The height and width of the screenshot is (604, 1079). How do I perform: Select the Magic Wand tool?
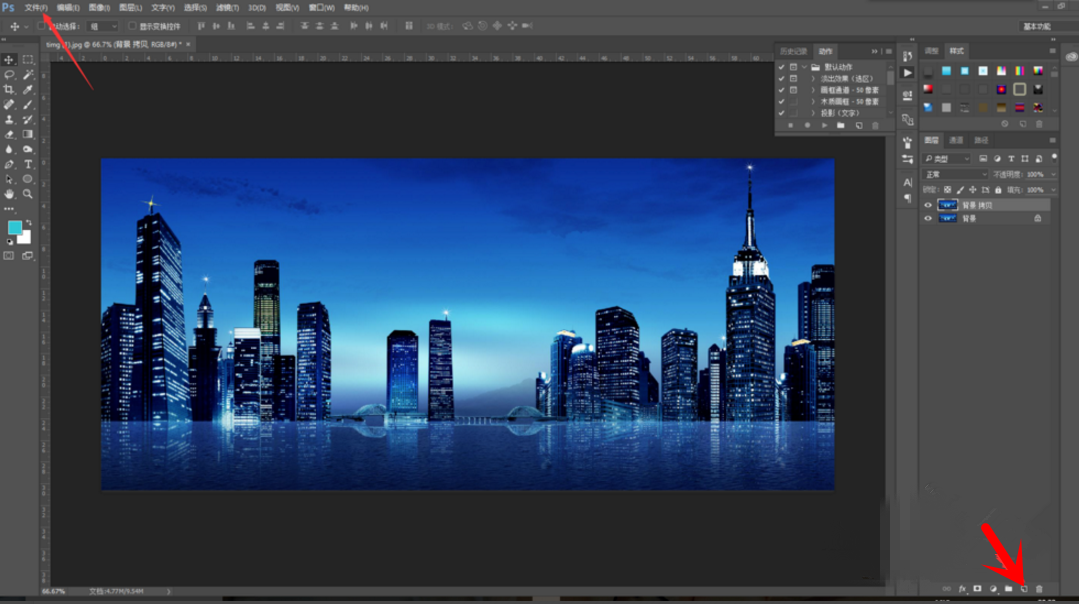tap(28, 74)
